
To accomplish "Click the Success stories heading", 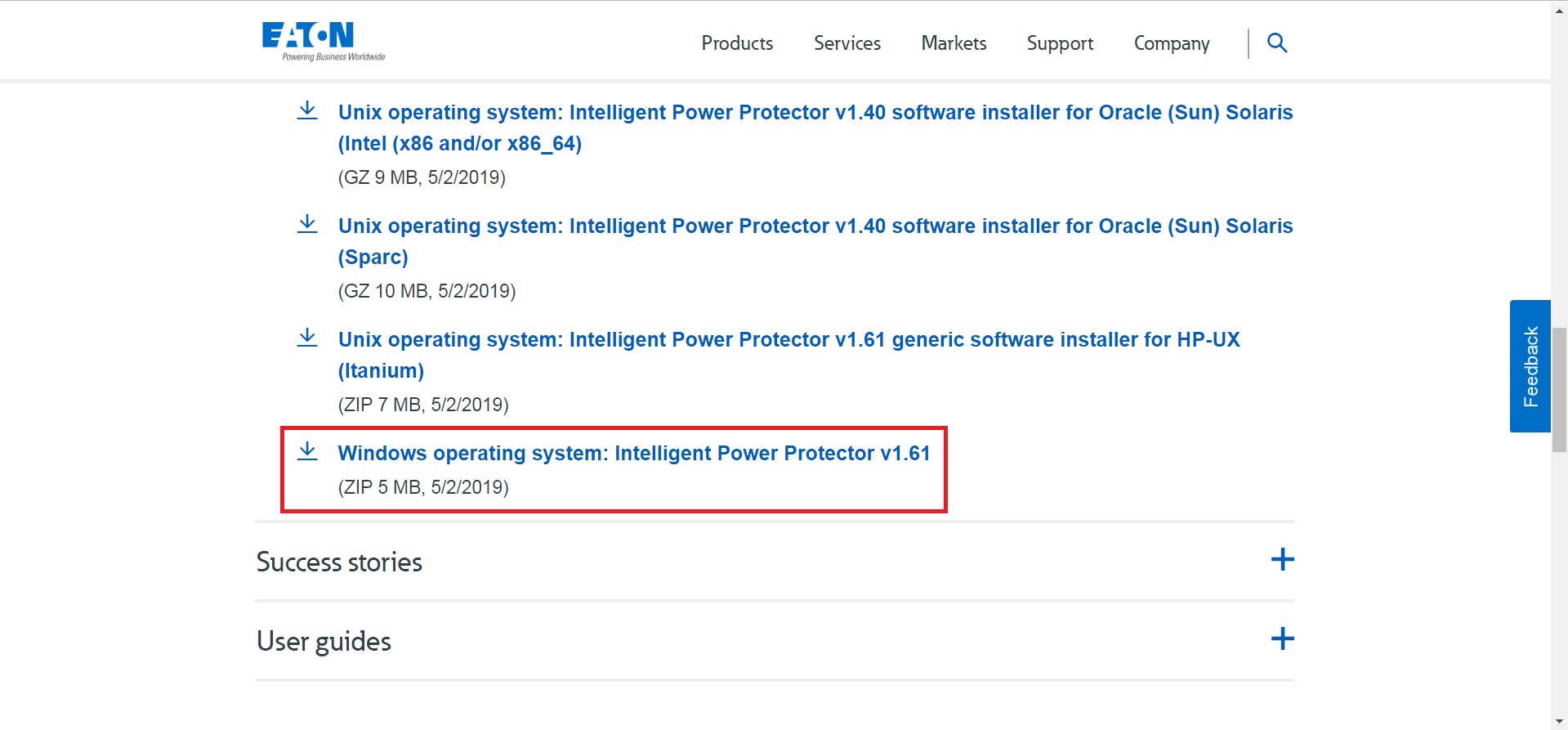I will 339,562.
